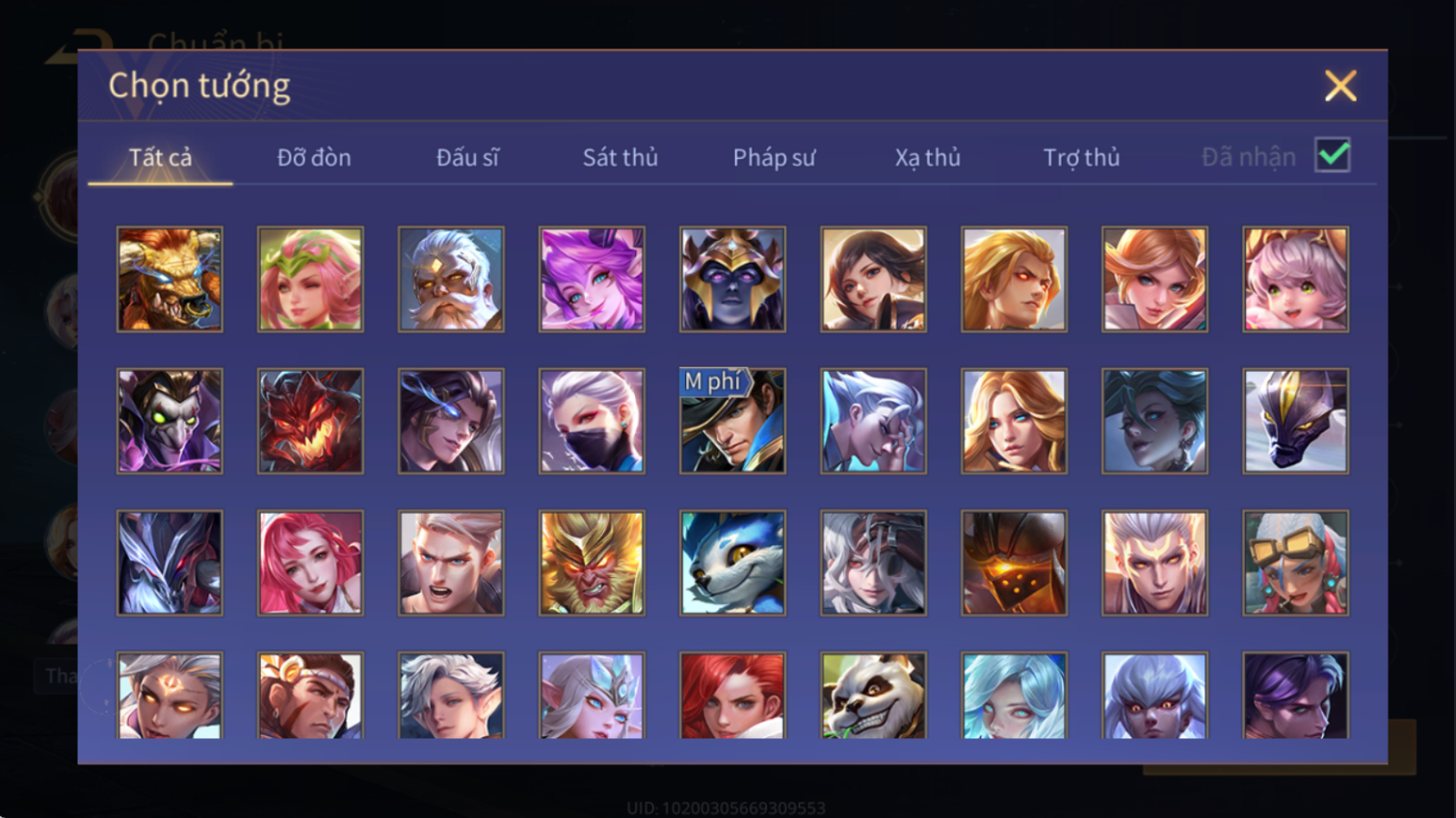Pick the green-eyed purple jester hero
Screen dimensions: 1456x818
(x=170, y=421)
